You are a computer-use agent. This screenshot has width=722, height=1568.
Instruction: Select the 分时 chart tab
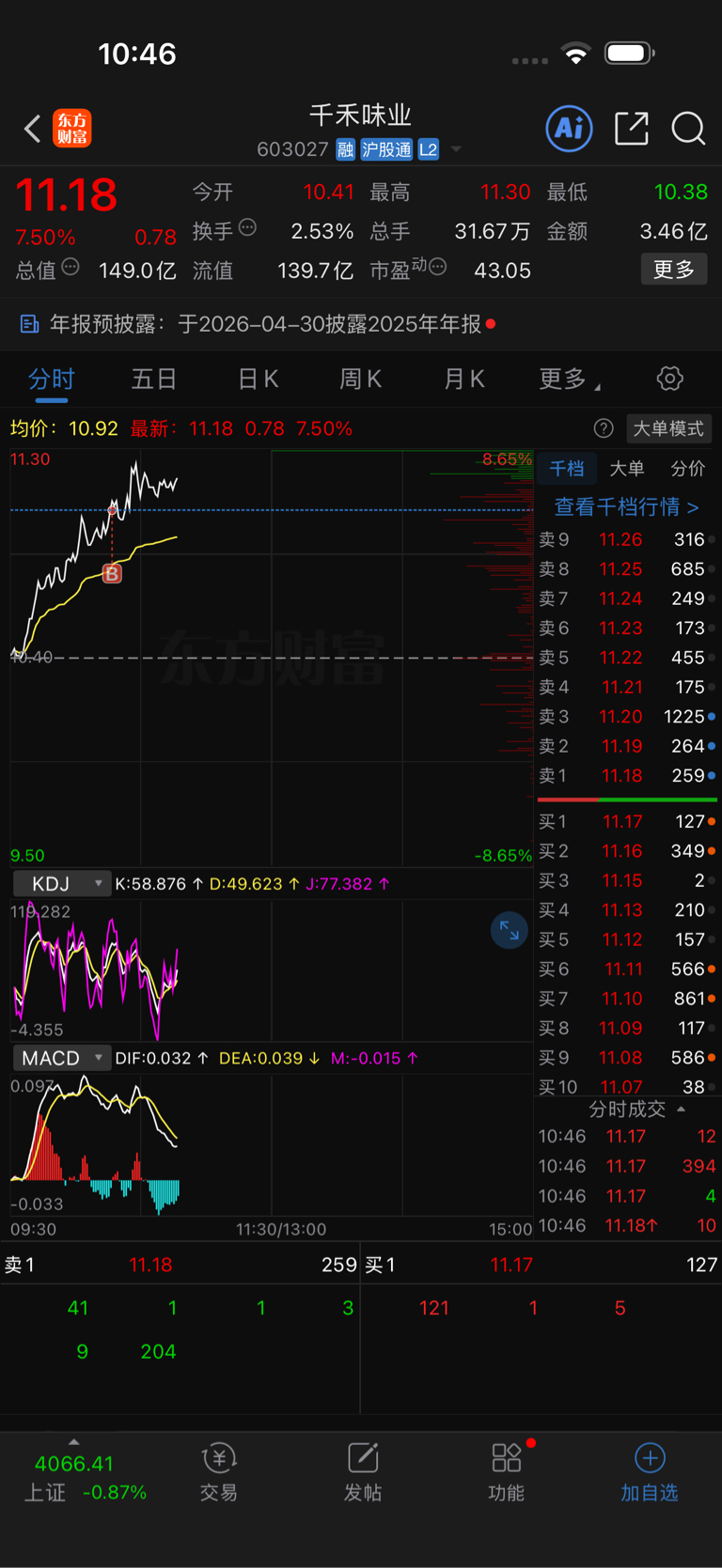pyautogui.click(x=51, y=380)
